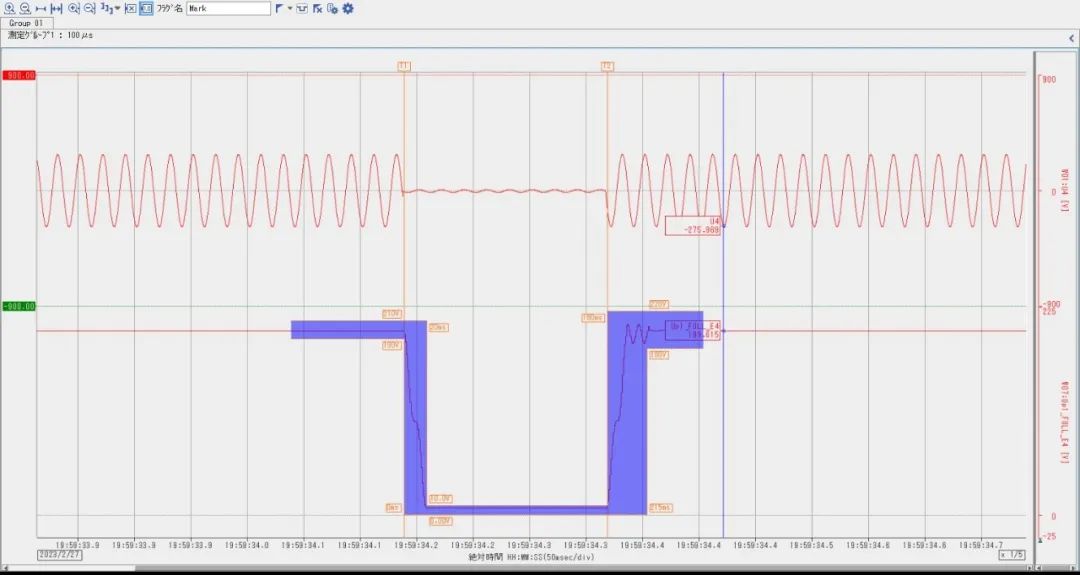Click the x 1/5 scale button

click(1012, 554)
